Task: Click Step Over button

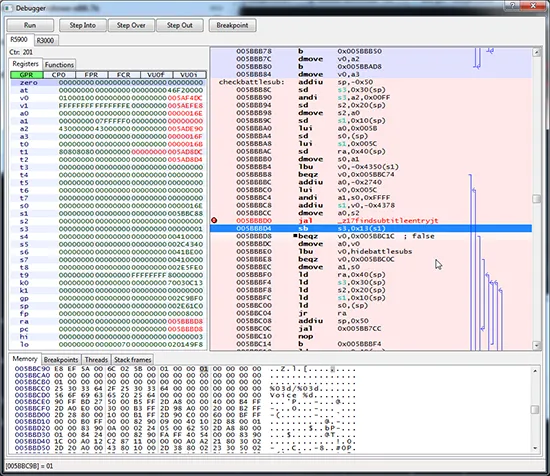Action: point(131,25)
